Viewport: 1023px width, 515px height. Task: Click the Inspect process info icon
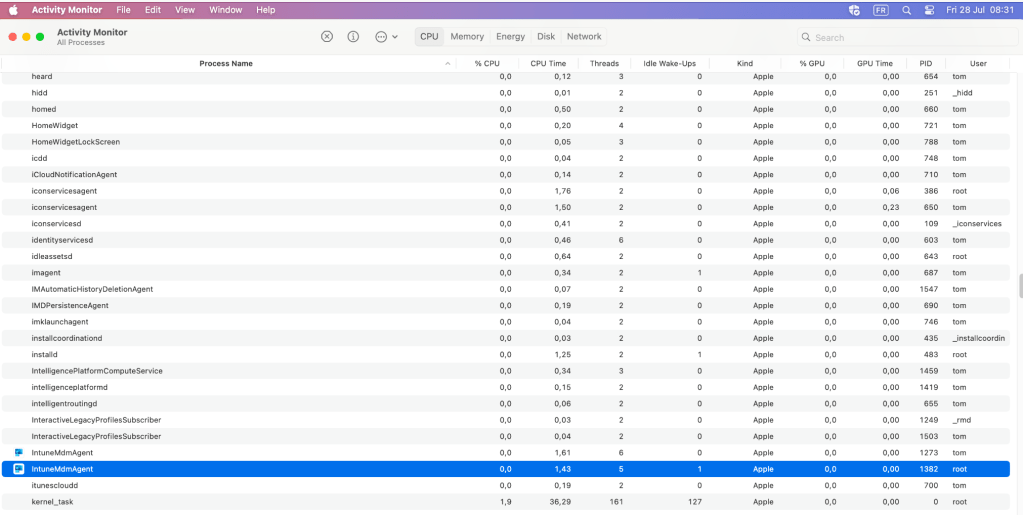[353, 37]
